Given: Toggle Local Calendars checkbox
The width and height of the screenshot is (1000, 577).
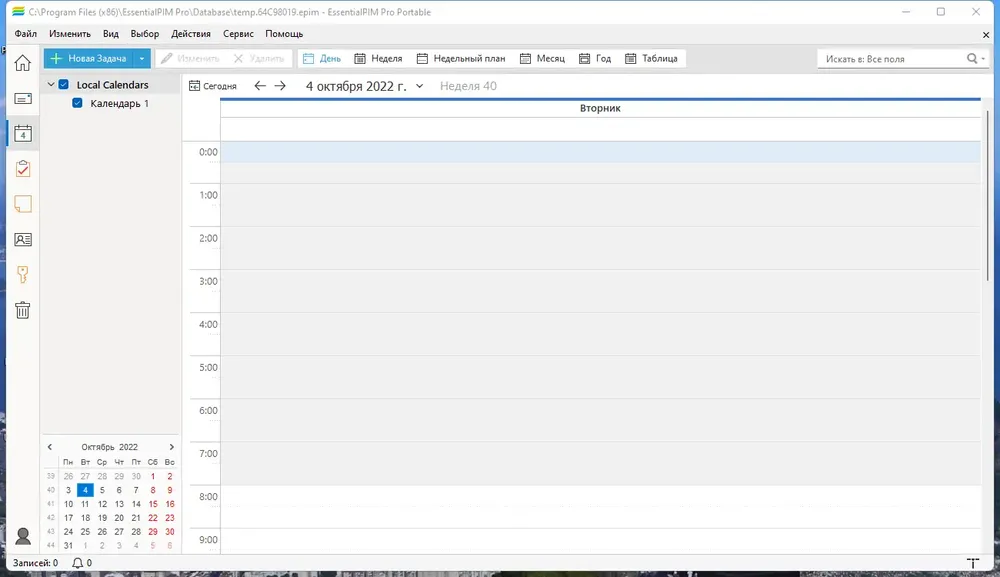Looking at the screenshot, I should [x=64, y=84].
